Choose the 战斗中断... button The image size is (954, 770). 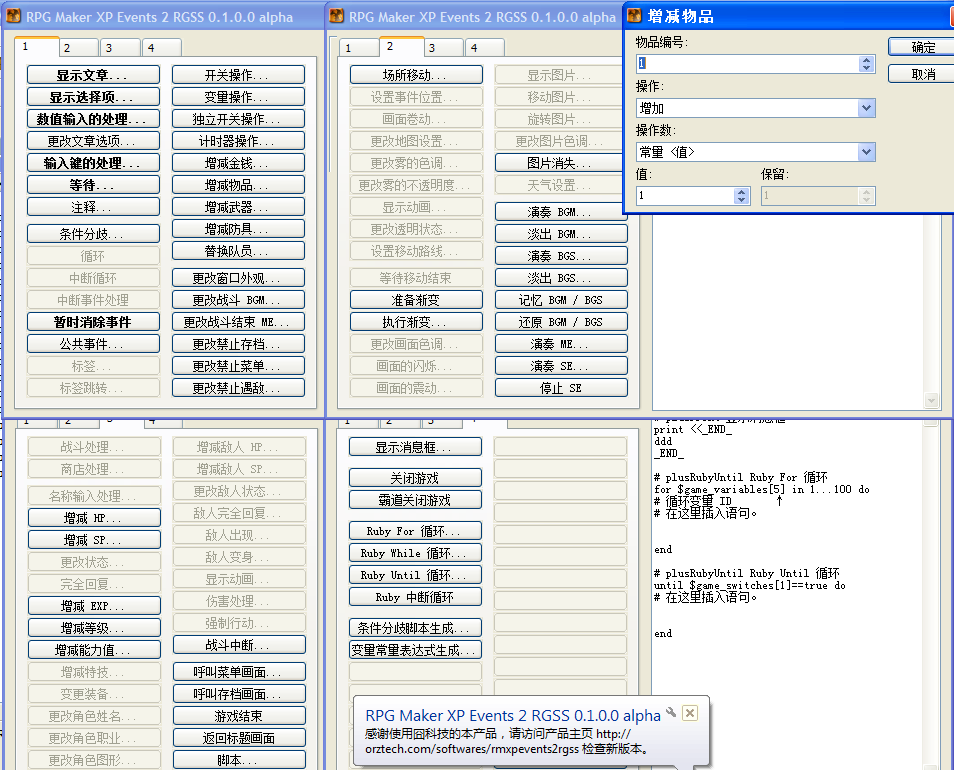(239, 645)
